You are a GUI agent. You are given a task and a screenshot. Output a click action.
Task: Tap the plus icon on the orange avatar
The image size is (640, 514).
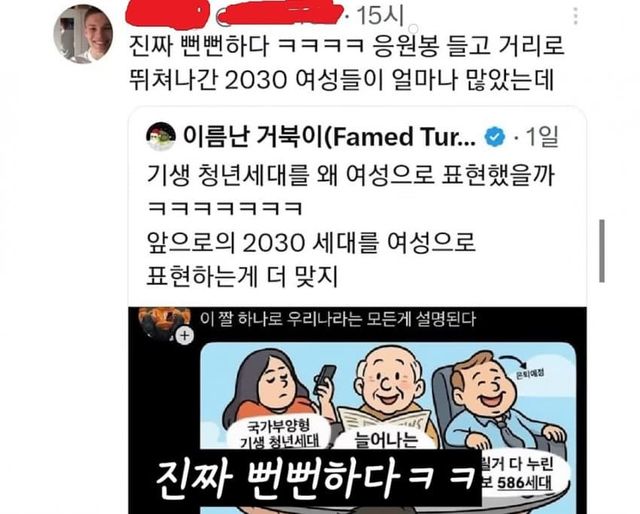pyautogui.click(x=185, y=336)
